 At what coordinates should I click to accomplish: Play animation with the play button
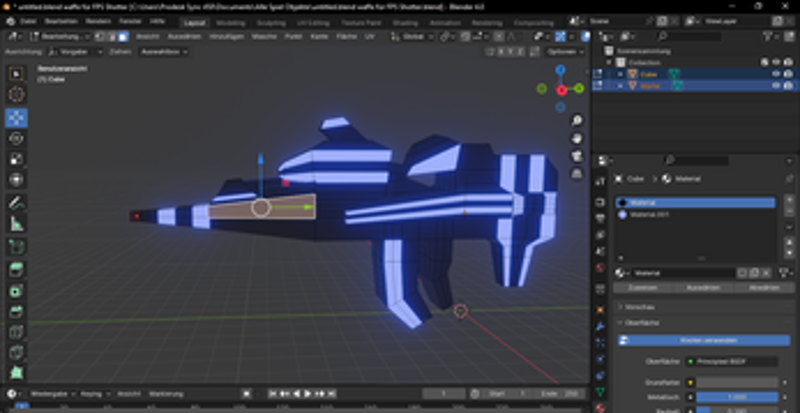308,394
